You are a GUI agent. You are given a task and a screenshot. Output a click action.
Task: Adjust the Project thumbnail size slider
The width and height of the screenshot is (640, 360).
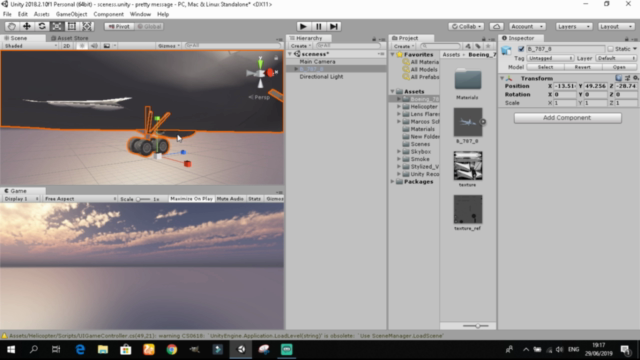point(476,326)
